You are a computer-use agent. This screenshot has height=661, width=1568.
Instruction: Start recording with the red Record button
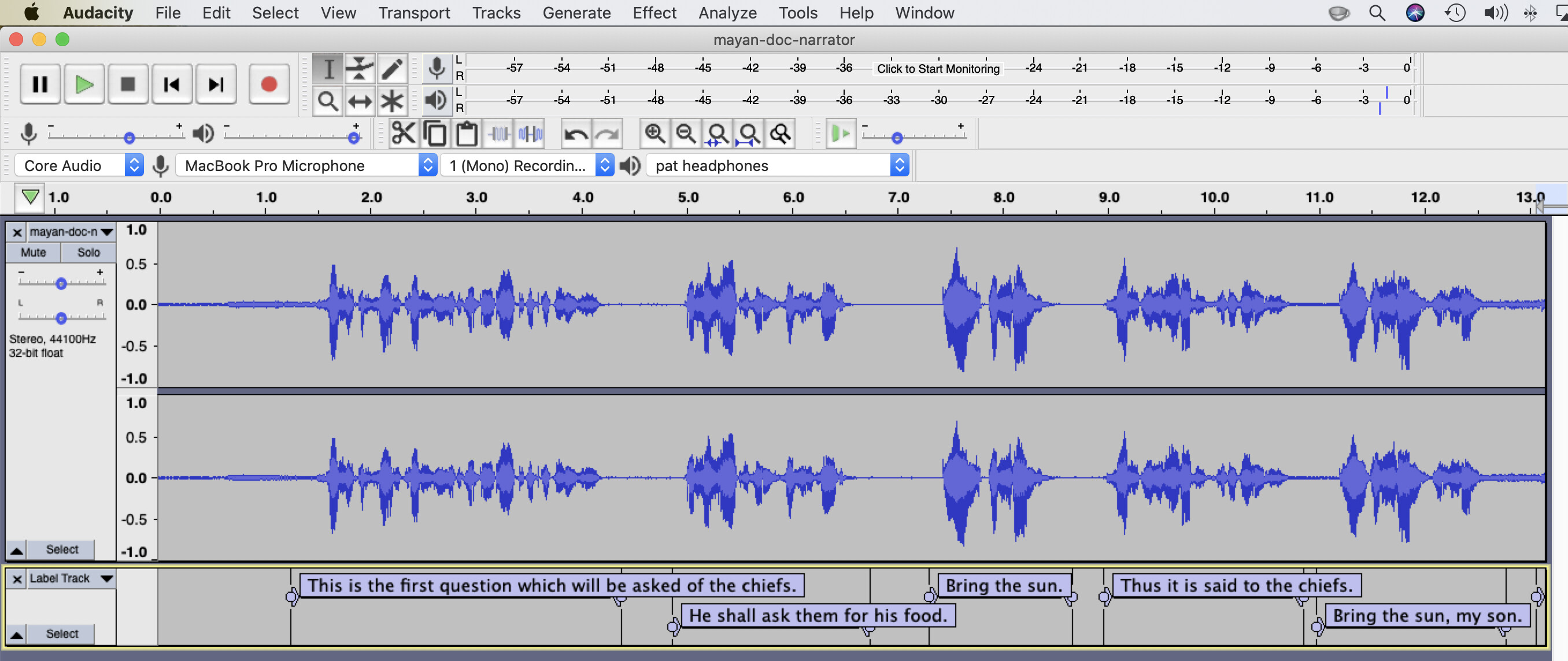(x=269, y=84)
